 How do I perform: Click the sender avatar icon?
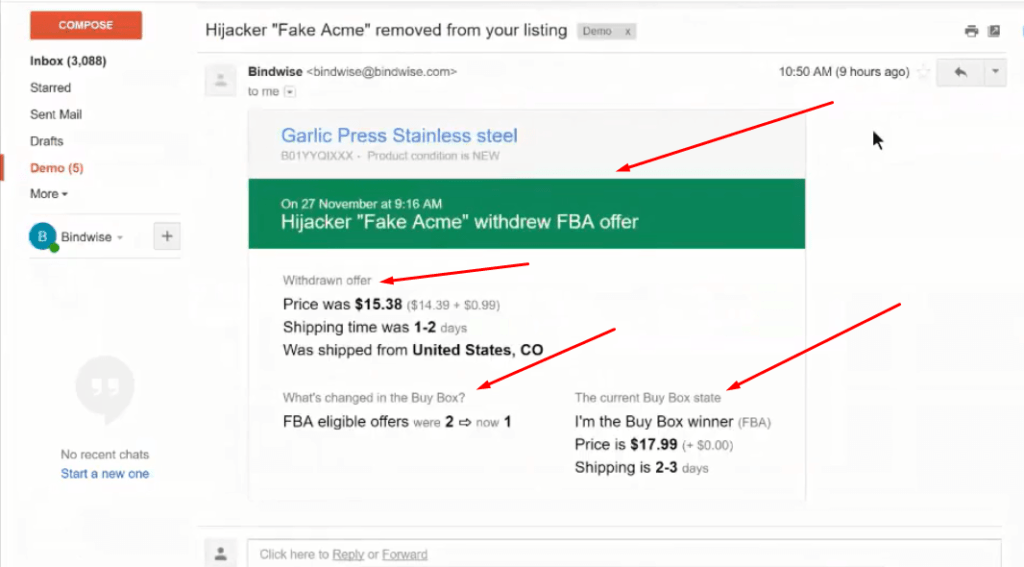click(x=221, y=80)
